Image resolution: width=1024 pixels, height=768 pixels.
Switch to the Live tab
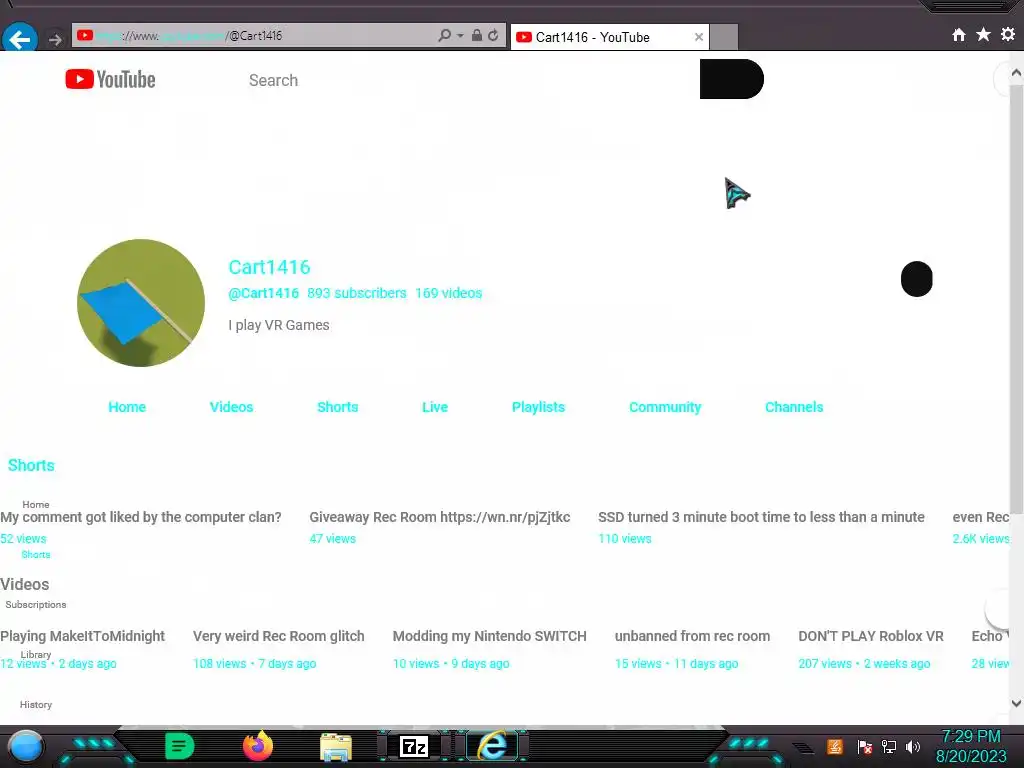pyautogui.click(x=435, y=407)
